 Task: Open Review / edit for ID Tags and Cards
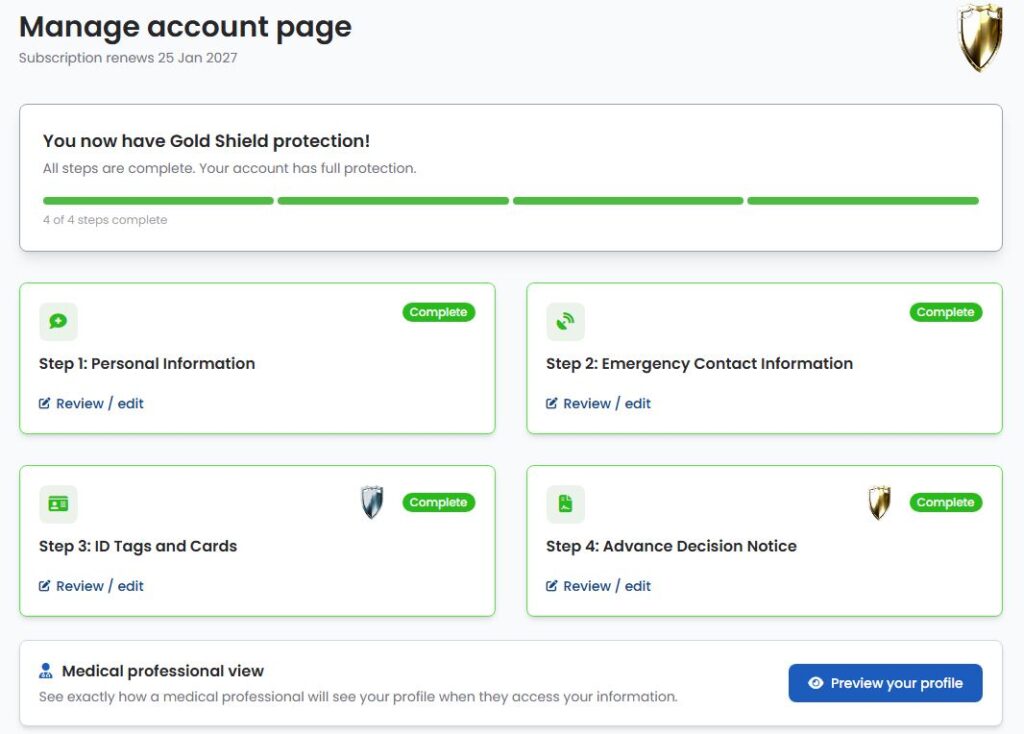coord(91,586)
